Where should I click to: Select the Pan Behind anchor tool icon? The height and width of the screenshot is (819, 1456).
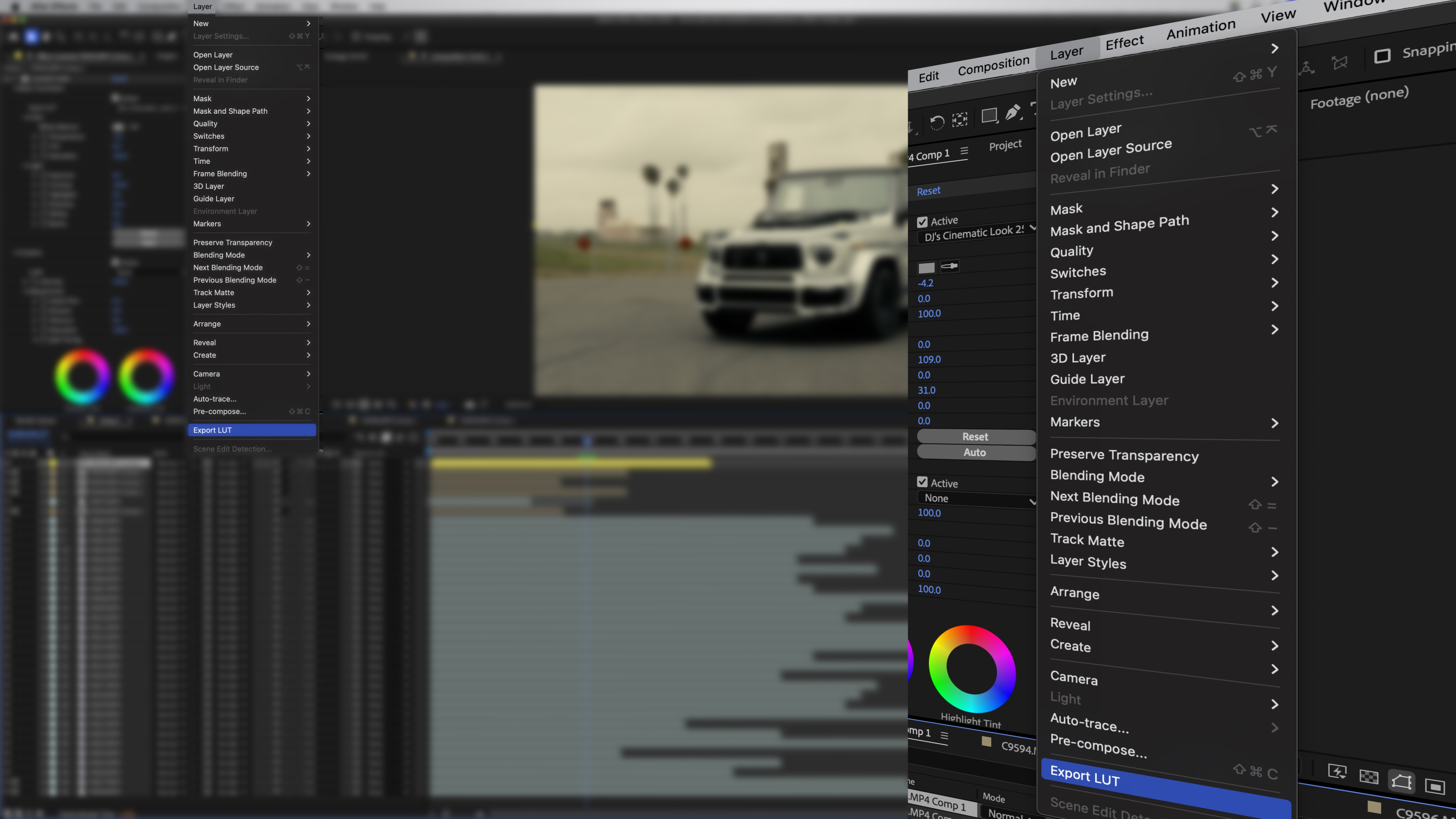(960, 119)
